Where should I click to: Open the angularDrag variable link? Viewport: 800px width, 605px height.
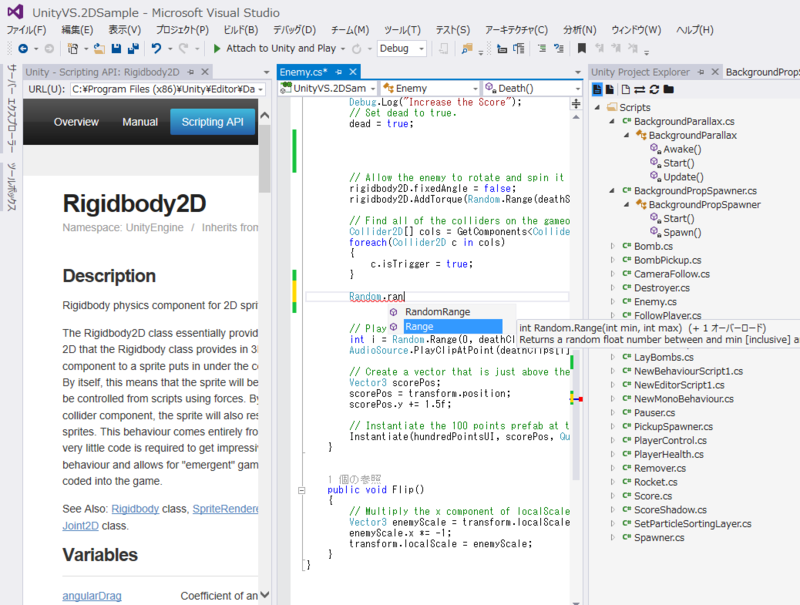[x=92, y=596]
